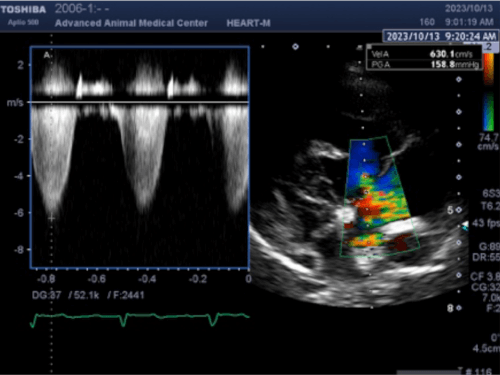Screen dimensions: 500x375
Task: Click the timestamp 2023/10/13 9:20:24 AM box
Action: (x=441, y=36)
